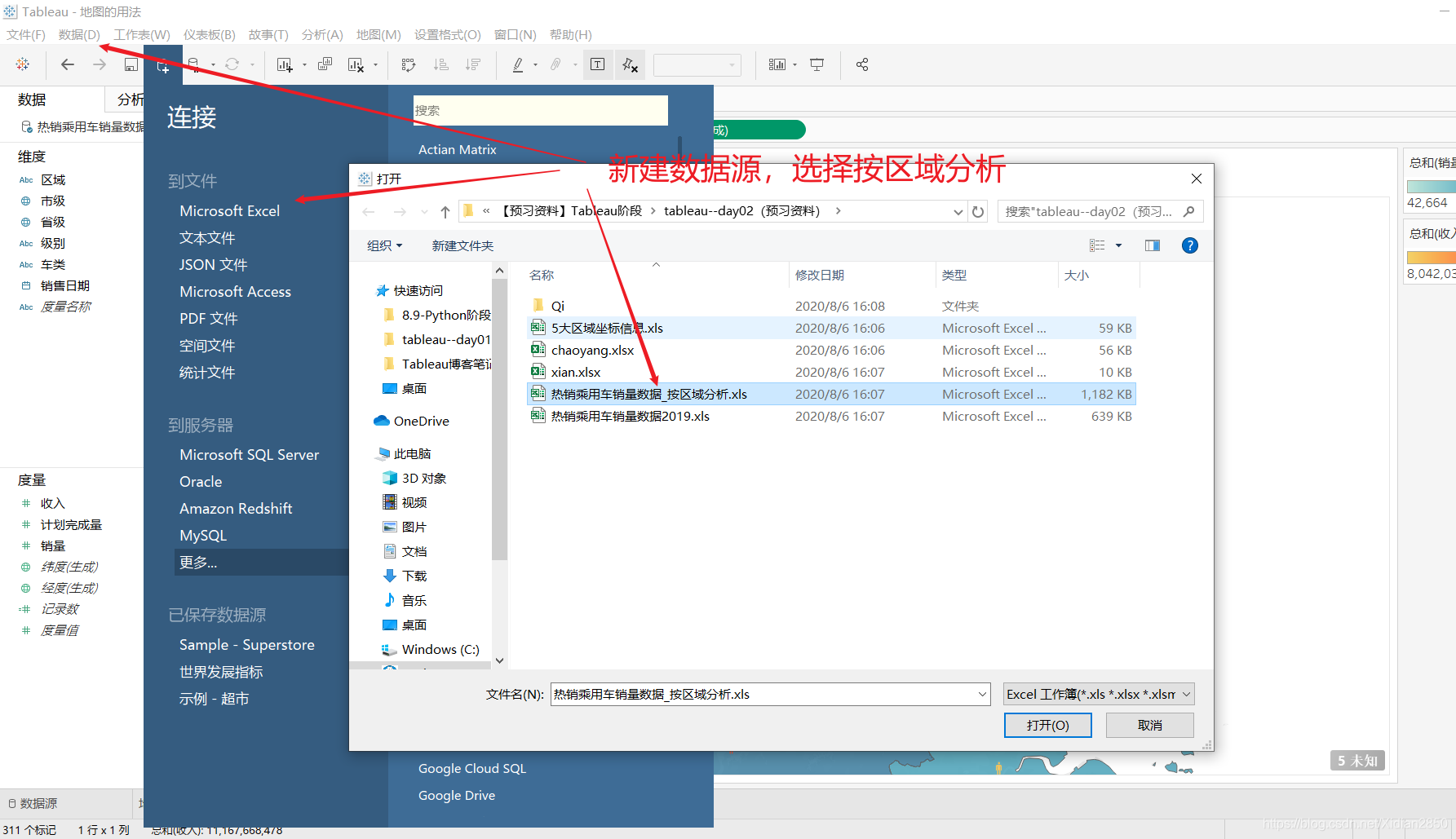Click the 文件名 input field
Viewport: 1456px width, 839px height.
[x=770, y=694]
